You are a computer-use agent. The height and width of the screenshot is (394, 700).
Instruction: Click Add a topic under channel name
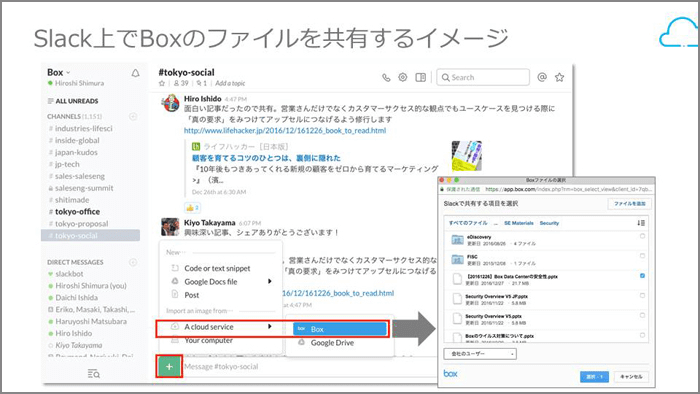pos(230,83)
